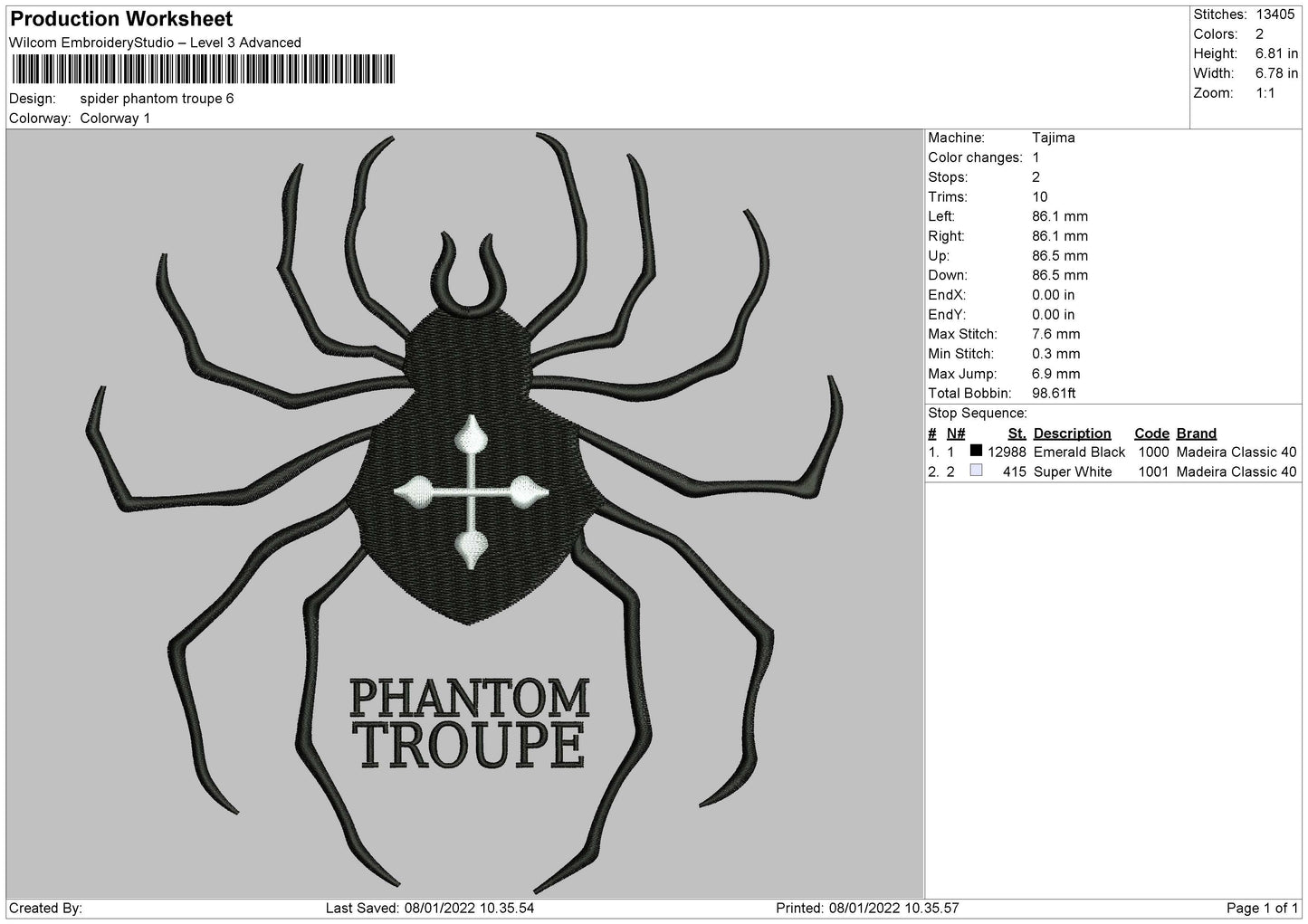Click the Min Stitch value 0.3 mm
This screenshot has height=924, width=1308.
point(1056,354)
